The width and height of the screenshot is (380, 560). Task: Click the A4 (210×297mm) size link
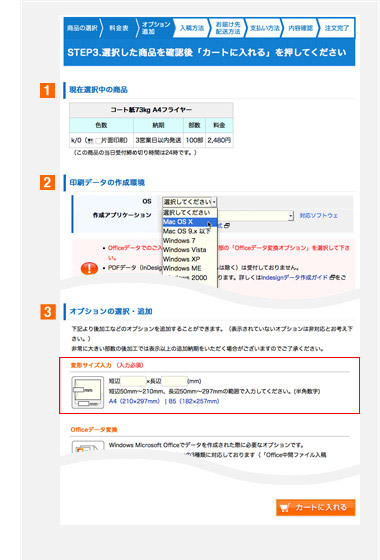134,401
